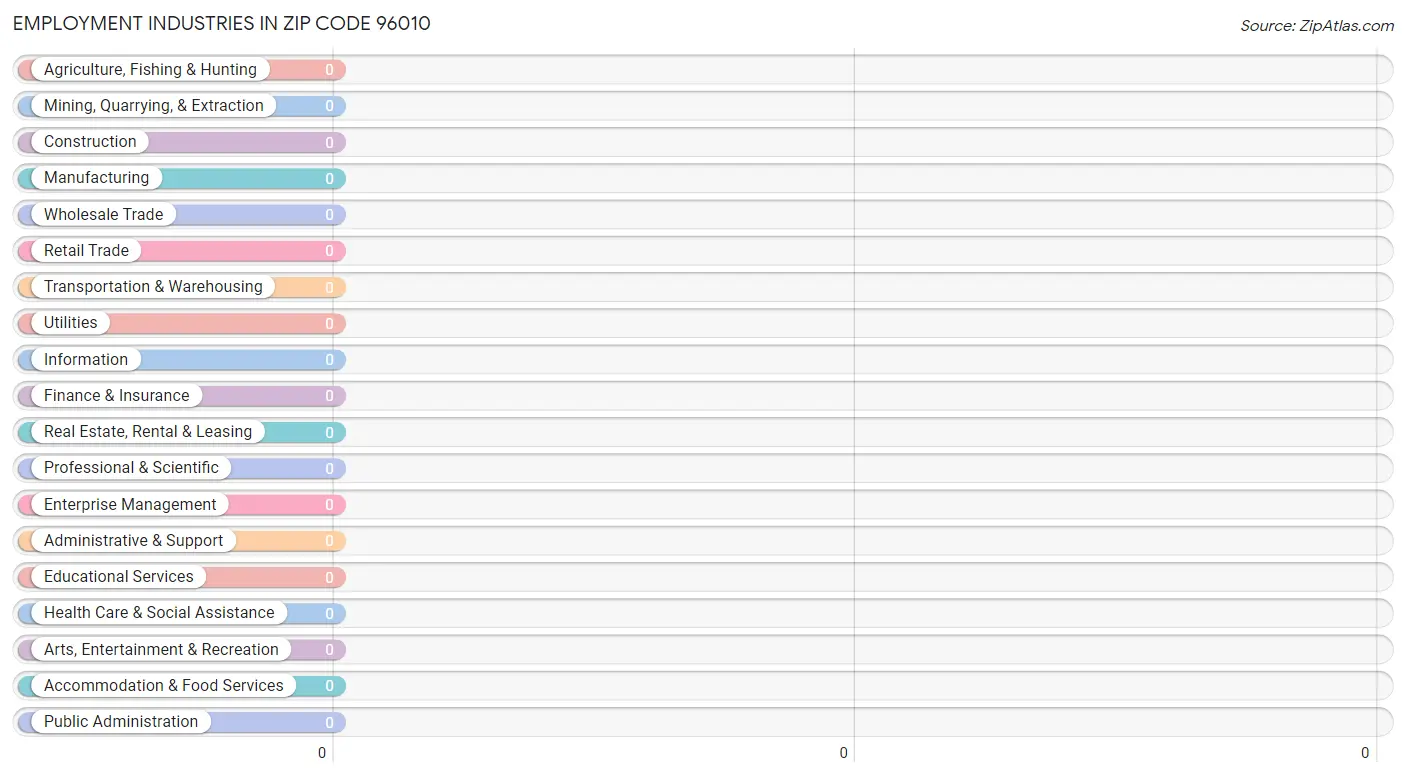Click the zero value on Educational Services bar
Image resolution: width=1406 pixels, height=777 pixels.
tap(330, 578)
